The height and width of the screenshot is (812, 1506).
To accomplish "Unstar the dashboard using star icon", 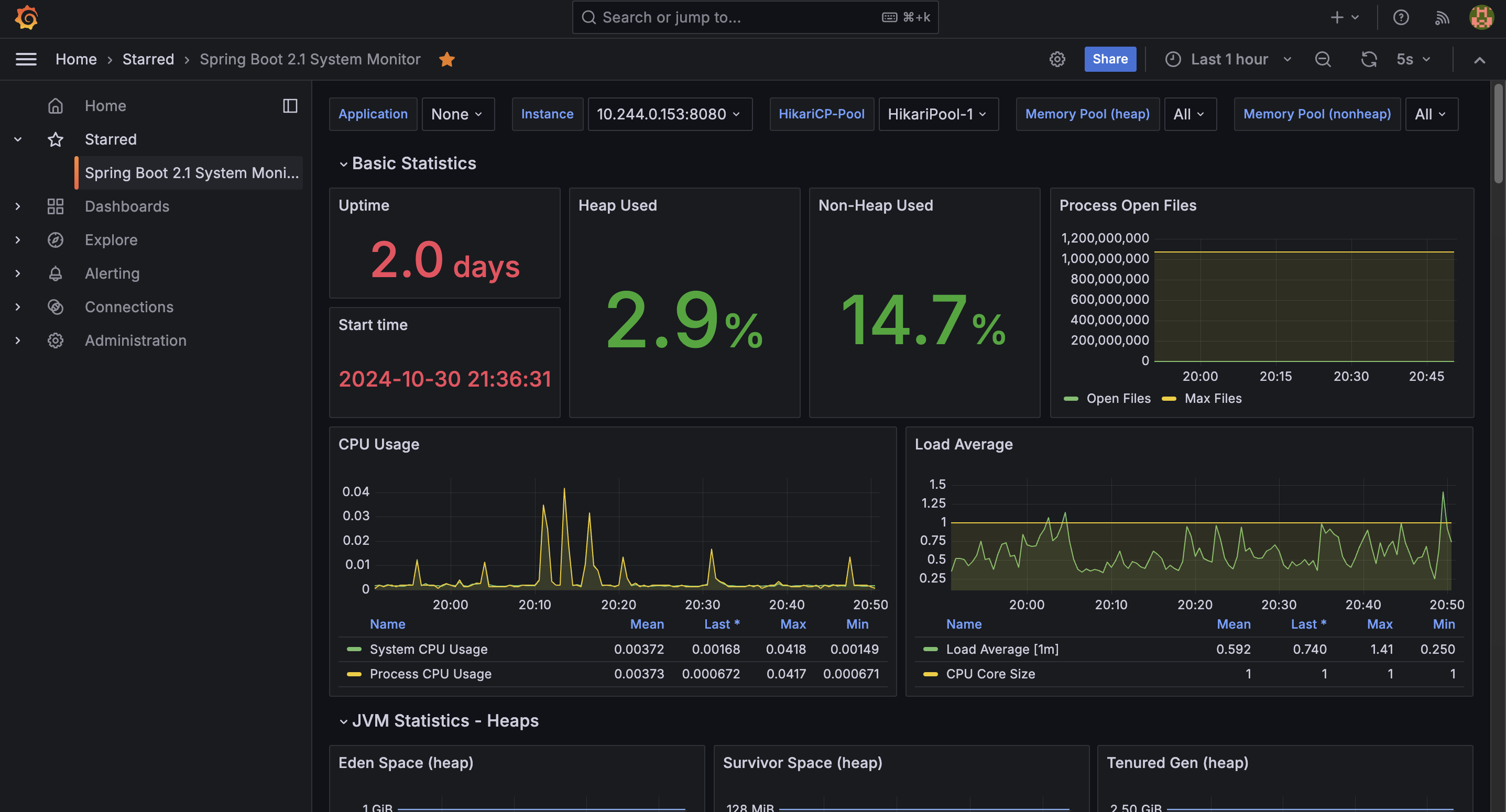I will coord(447,59).
